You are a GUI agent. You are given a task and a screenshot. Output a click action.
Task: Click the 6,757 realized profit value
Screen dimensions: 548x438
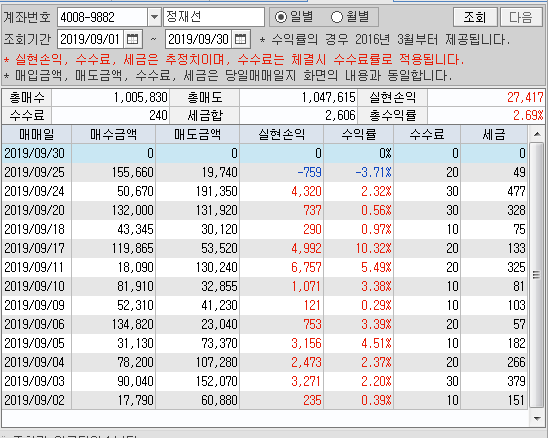(306, 267)
